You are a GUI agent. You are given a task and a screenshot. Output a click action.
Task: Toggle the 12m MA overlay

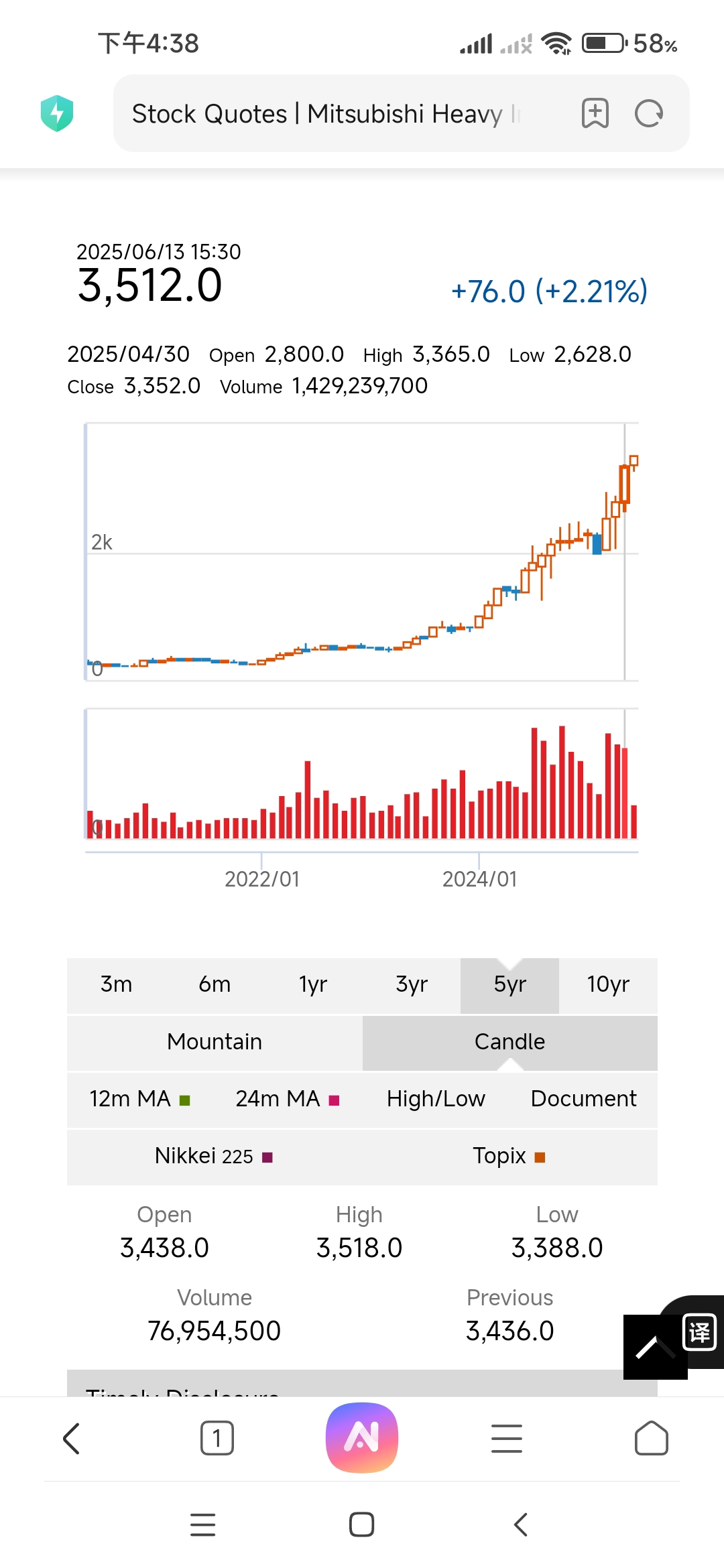140,1099
